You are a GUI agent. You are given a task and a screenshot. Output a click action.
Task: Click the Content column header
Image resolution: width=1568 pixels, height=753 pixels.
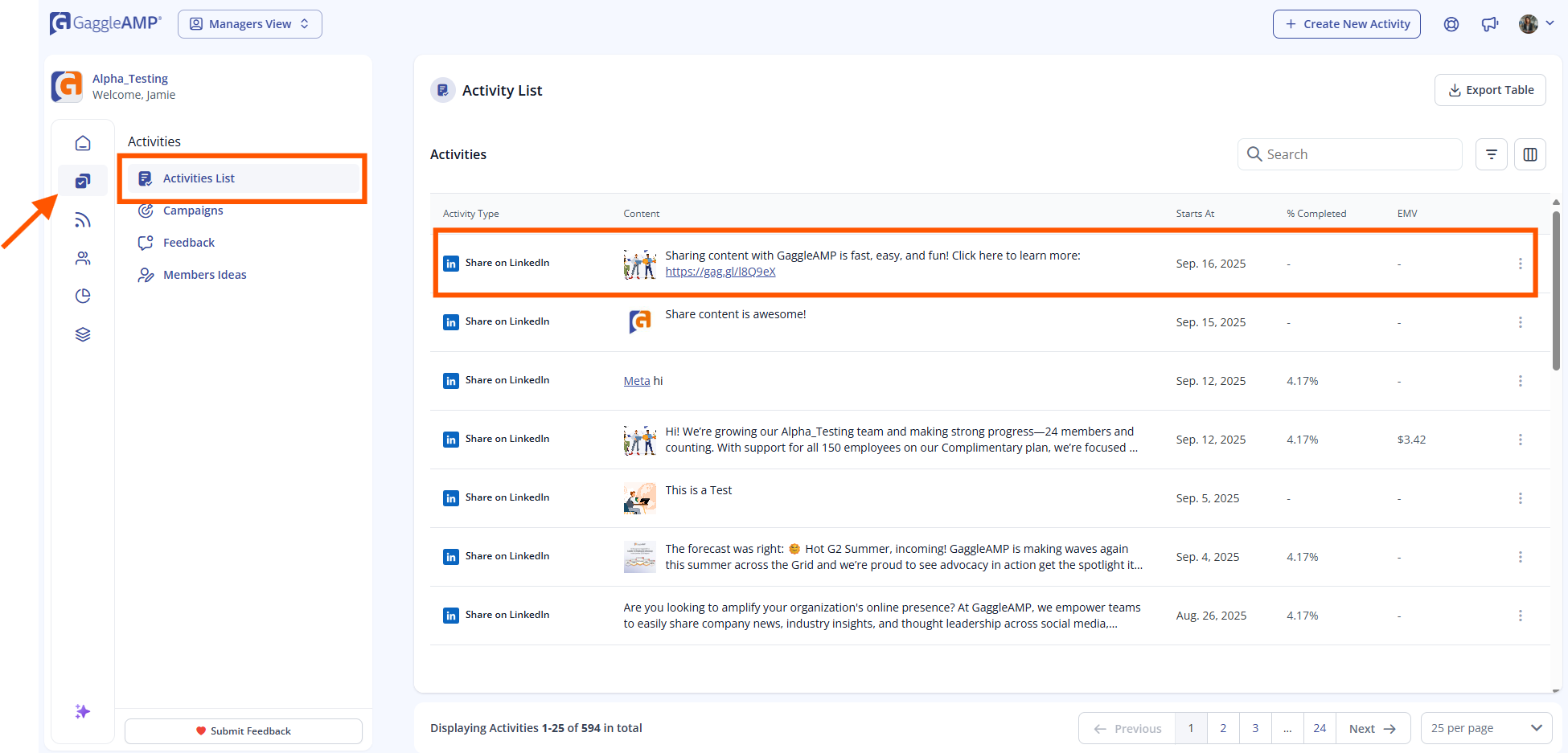coord(642,214)
